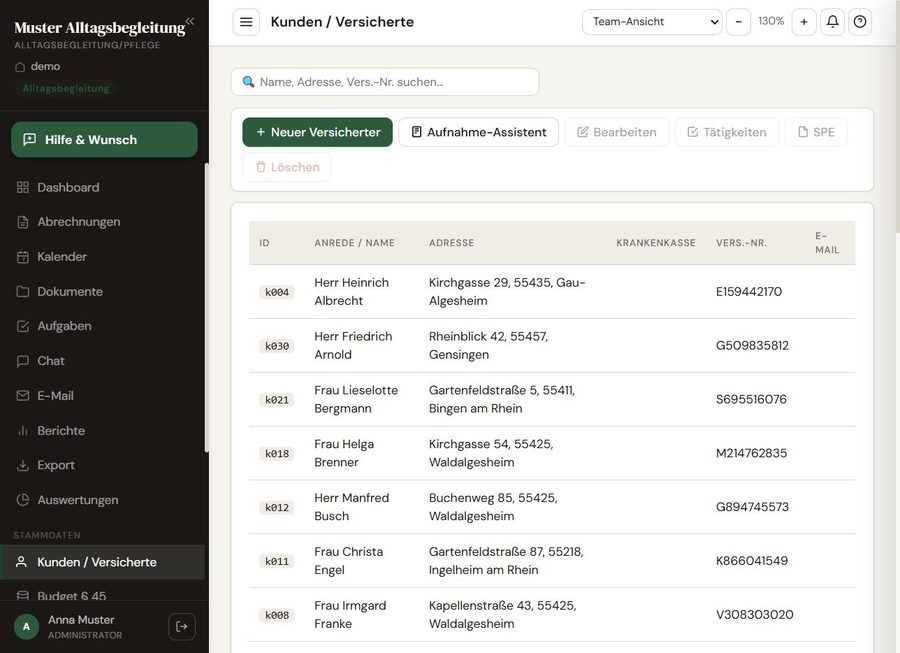This screenshot has height=653, width=900.
Task: Open the hamburger menu button
Action: tap(246, 22)
